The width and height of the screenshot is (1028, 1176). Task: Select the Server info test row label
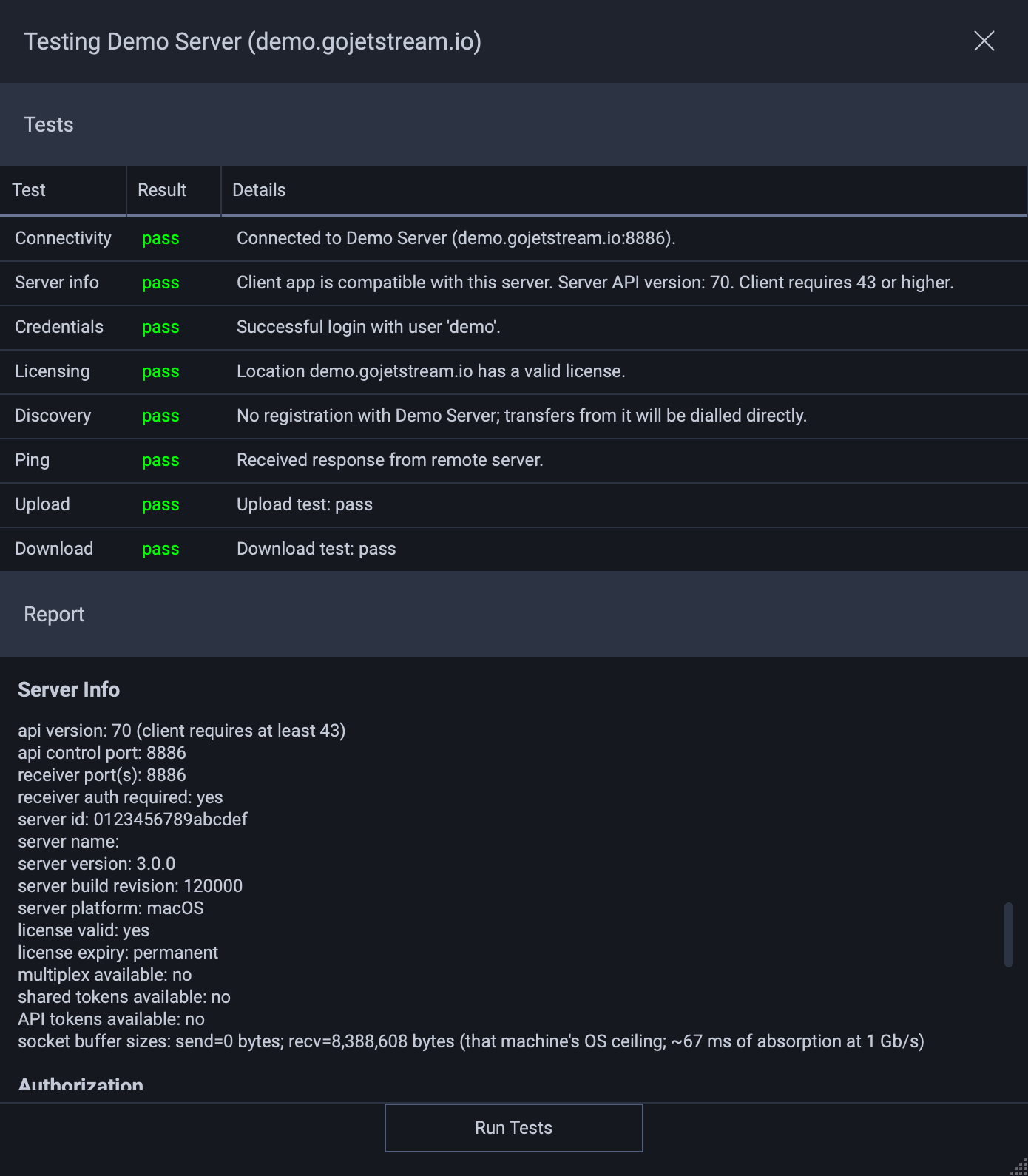coord(57,283)
